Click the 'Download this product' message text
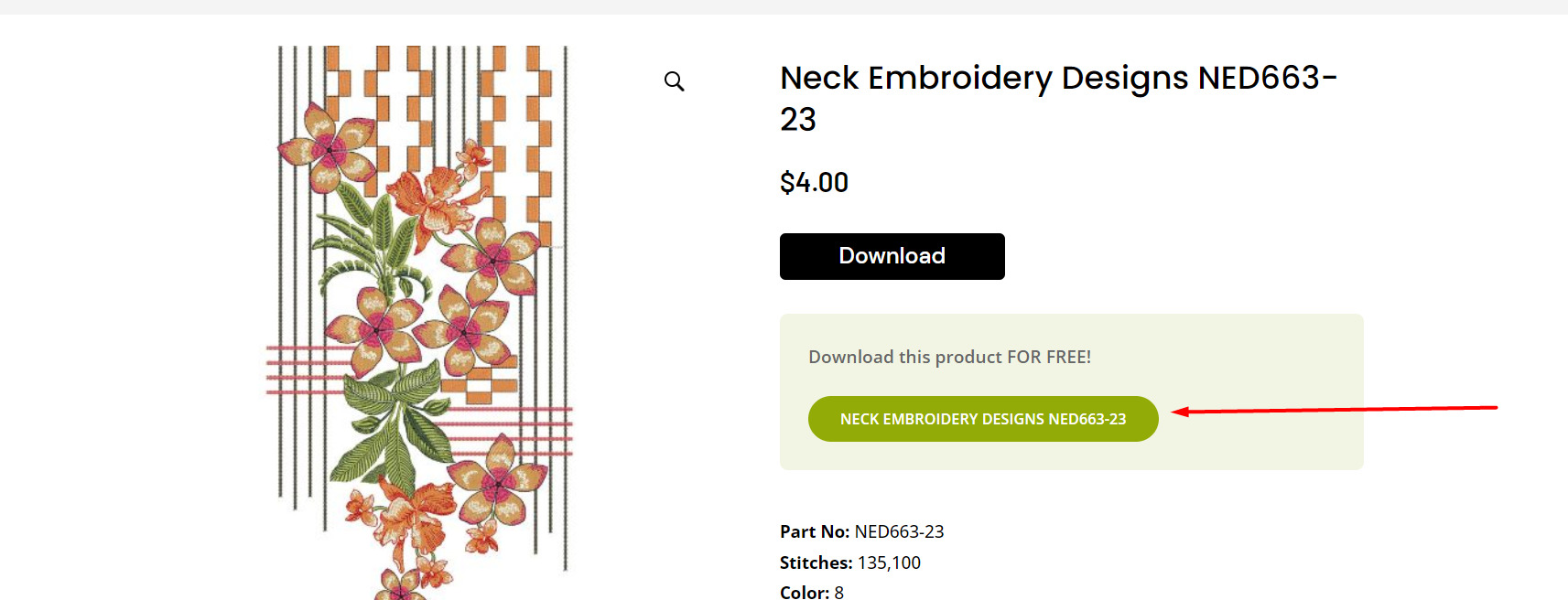This screenshot has height=600, width=1568. [949, 357]
